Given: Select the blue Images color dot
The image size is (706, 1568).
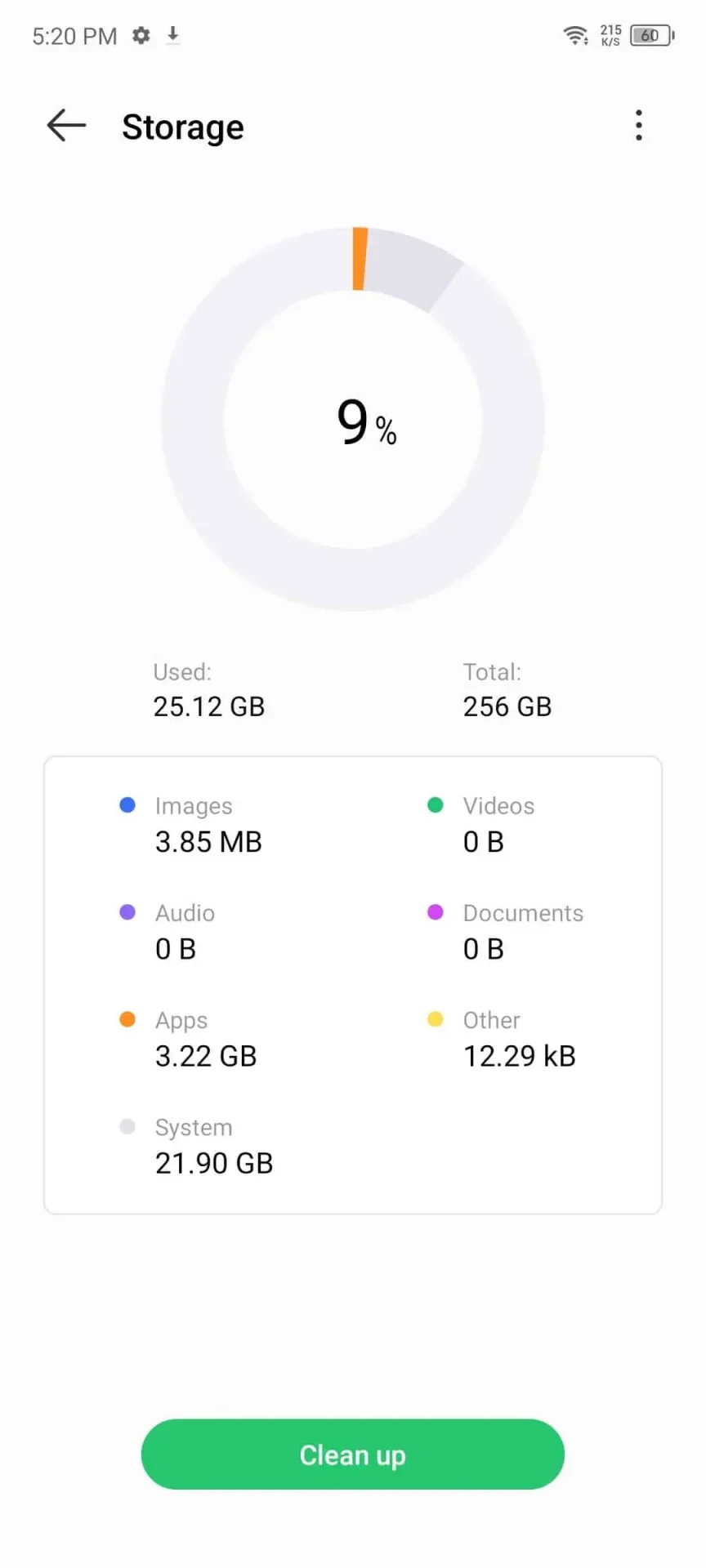Looking at the screenshot, I should (127, 805).
